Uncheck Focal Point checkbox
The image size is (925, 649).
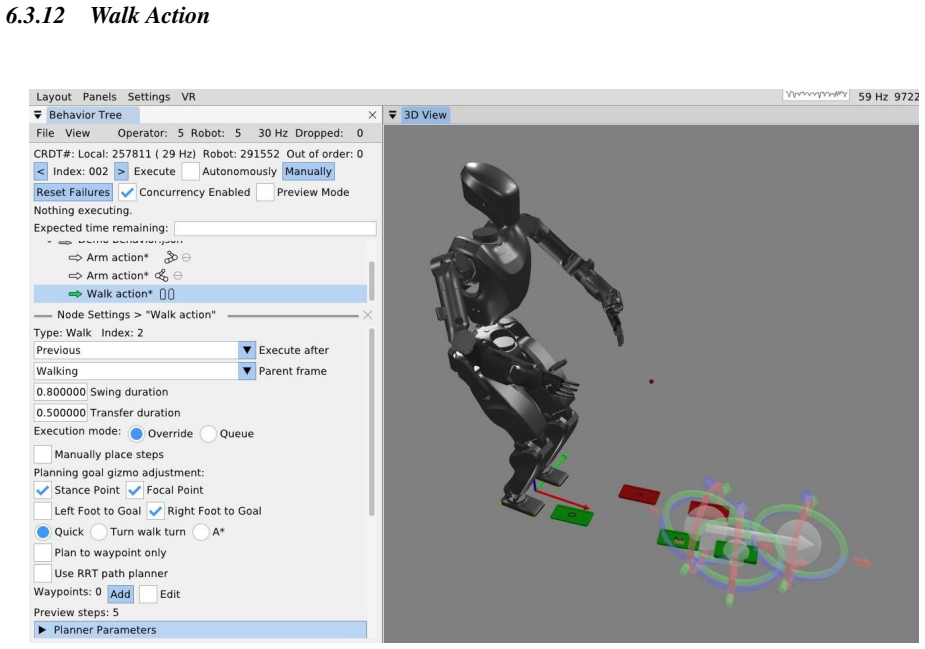(x=135, y=490)
